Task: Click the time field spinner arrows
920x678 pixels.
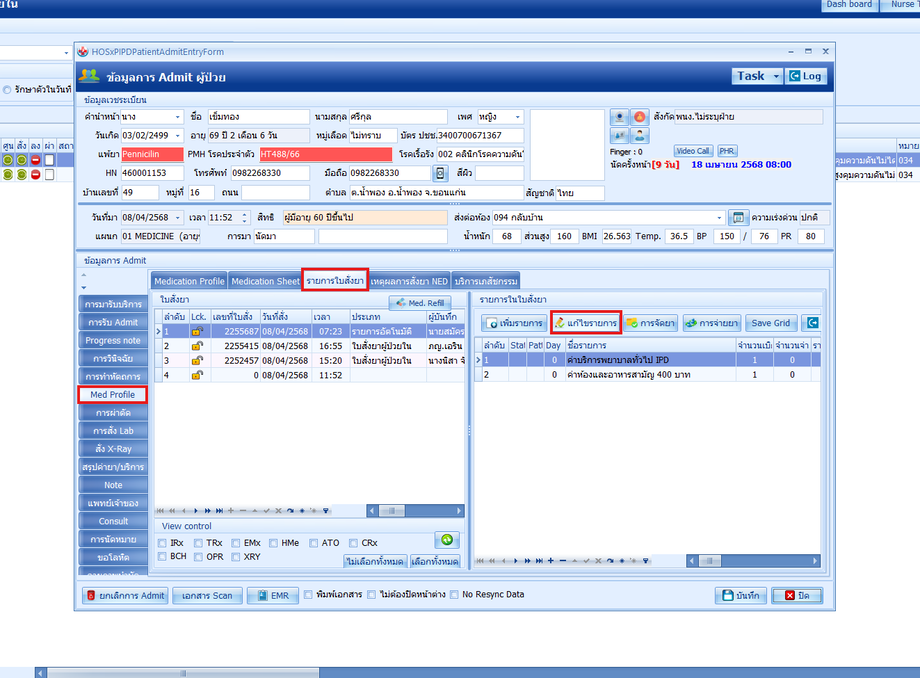Action: coord(245,218)
